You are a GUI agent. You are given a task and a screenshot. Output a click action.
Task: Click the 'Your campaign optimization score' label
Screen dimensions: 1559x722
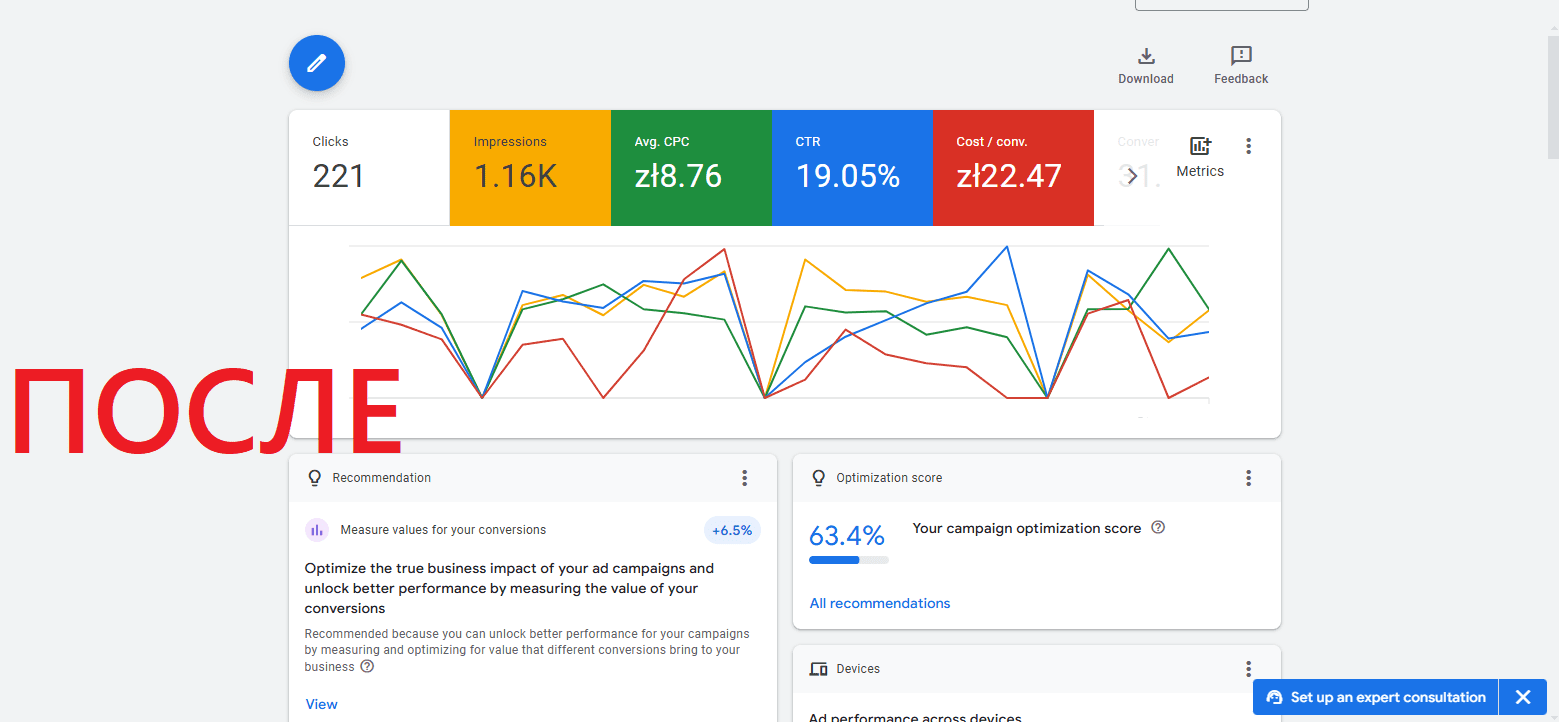point(1027,528)
